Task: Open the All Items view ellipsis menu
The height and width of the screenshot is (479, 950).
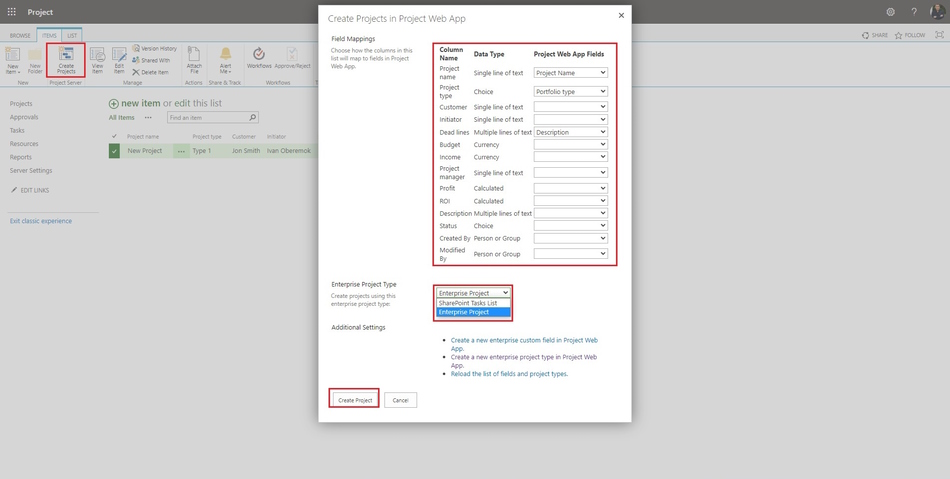Action: point(148,117)
